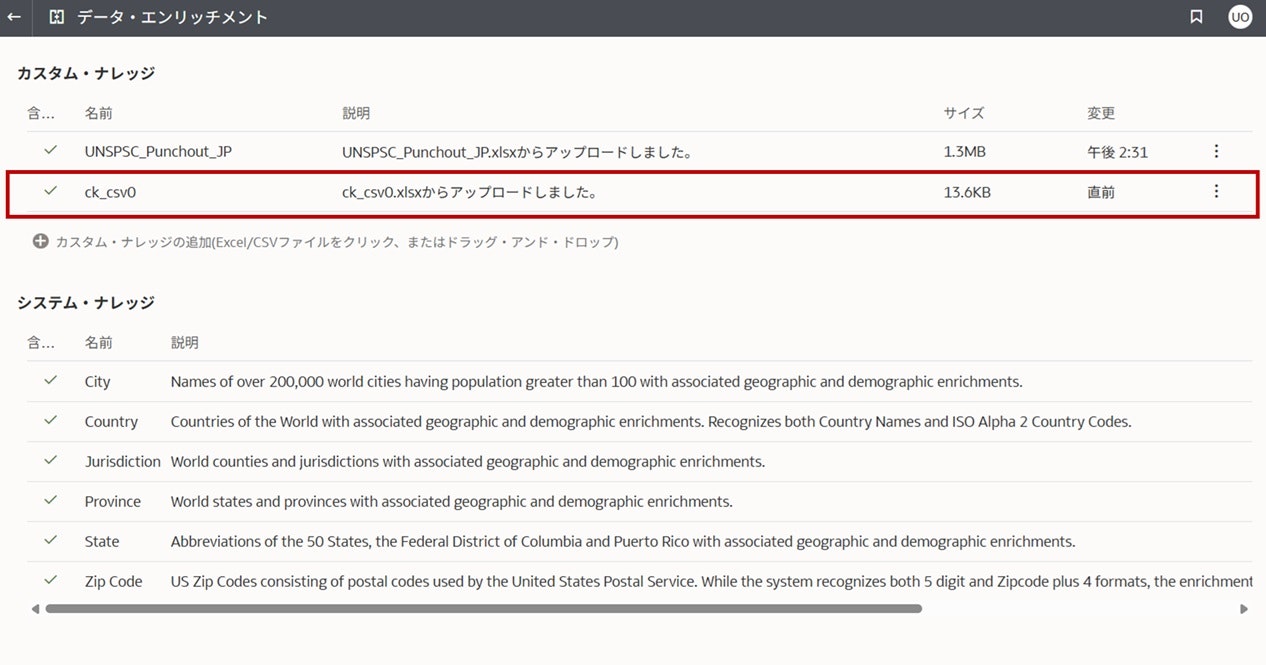Click the plus icon to add custom knowledge
Image resolution: width=1266 pixels, height=665 pixels.
[40, 241]
